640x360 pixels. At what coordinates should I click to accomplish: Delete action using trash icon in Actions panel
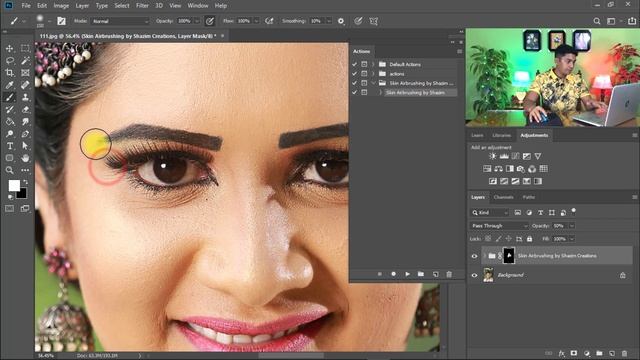pyautogui.click(x=449, y=274)
